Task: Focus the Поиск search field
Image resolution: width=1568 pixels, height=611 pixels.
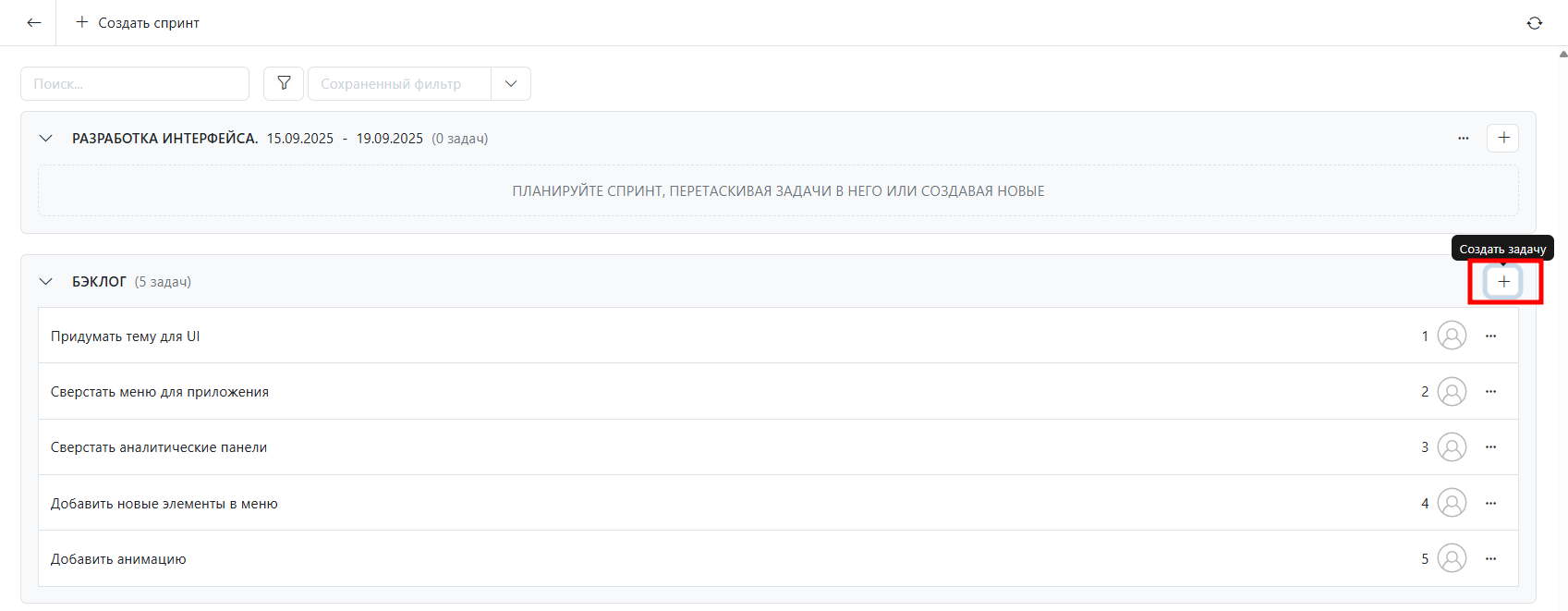Action: click(135, 83)
